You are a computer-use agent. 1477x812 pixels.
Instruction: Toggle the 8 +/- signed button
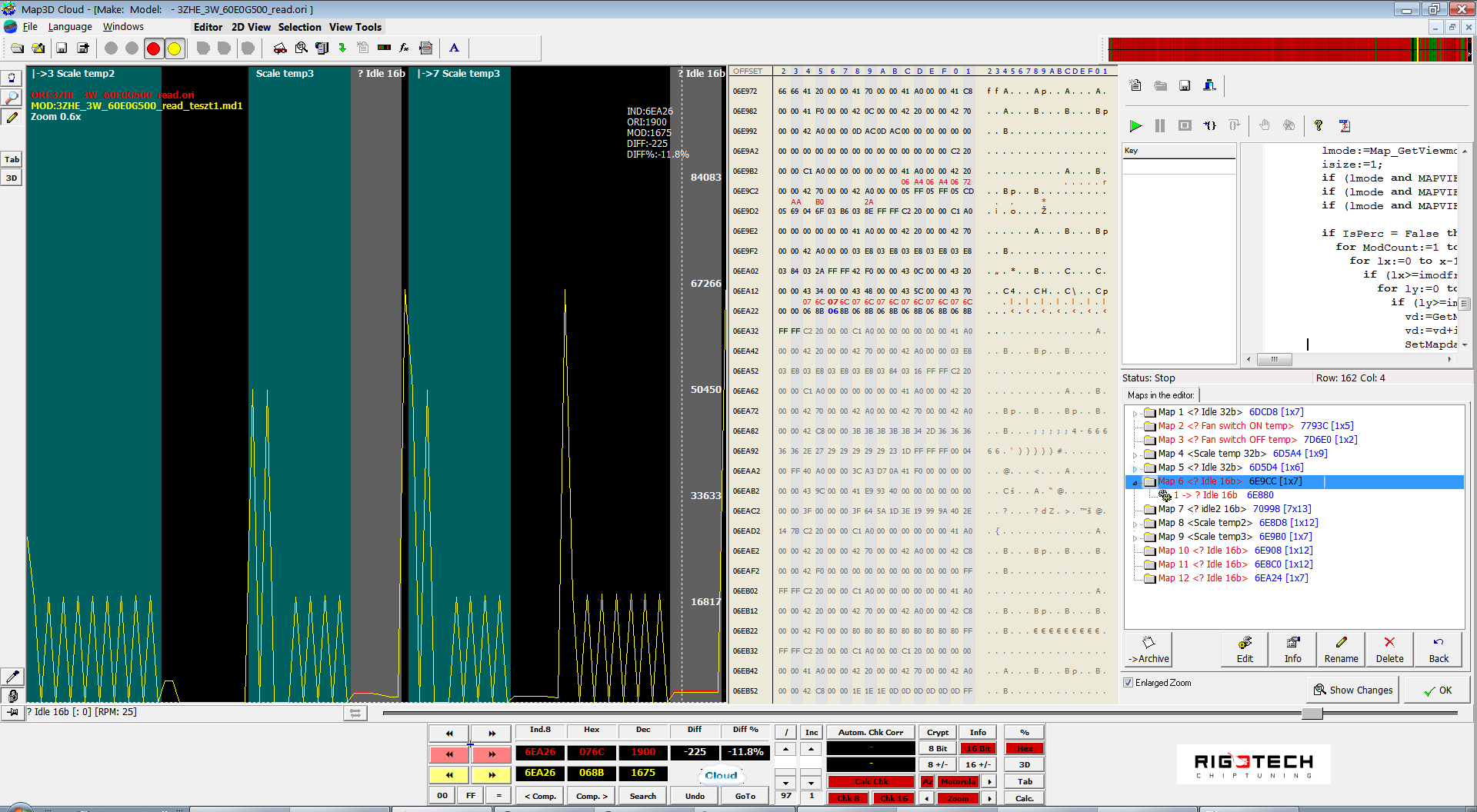tap(937, 764)
